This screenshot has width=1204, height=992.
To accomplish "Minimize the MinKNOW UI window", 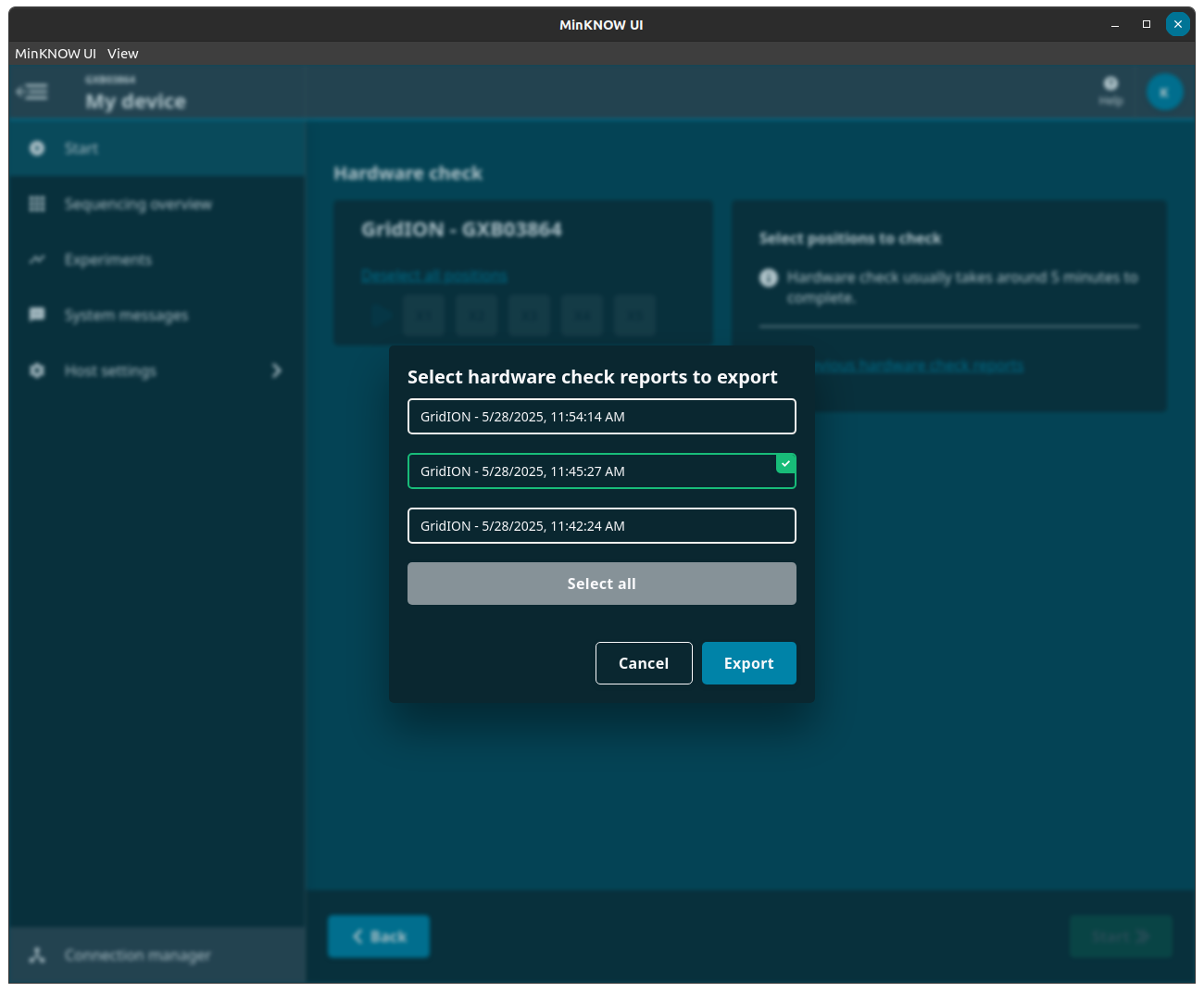I will click(x=1115, y=25).
